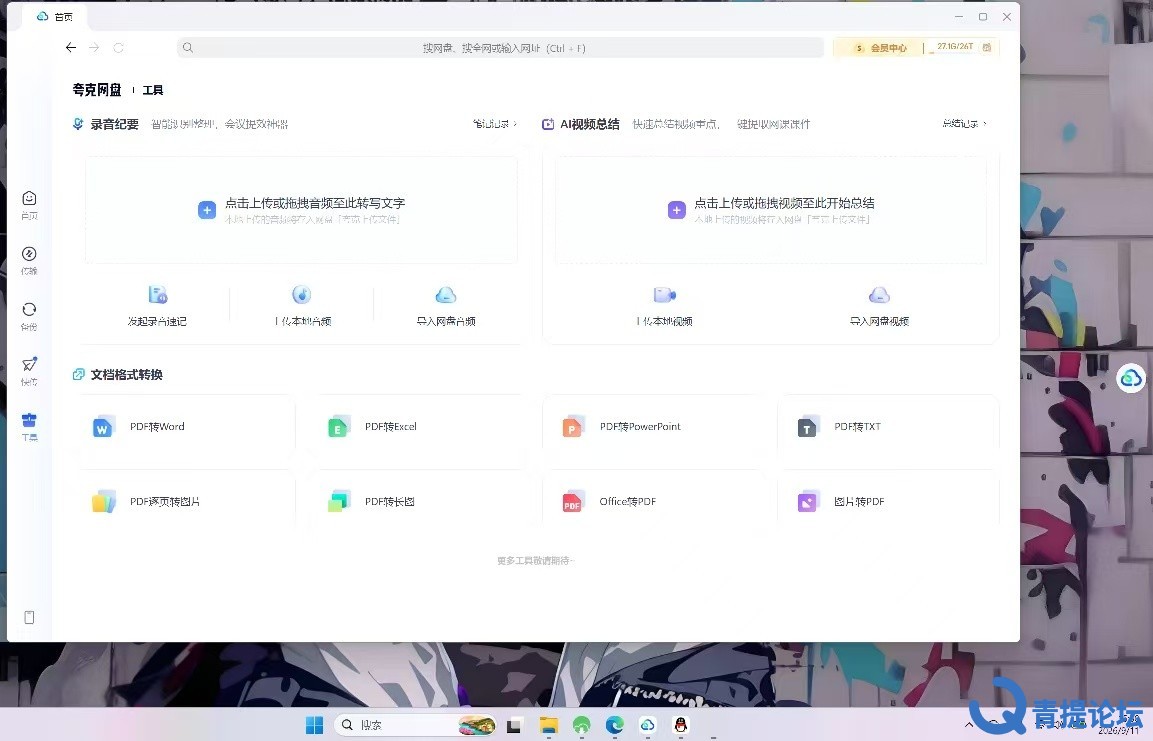Launch Microsoft Edge from the taskbar
This screenshot has width=1153, height=741.
(615, 725)
